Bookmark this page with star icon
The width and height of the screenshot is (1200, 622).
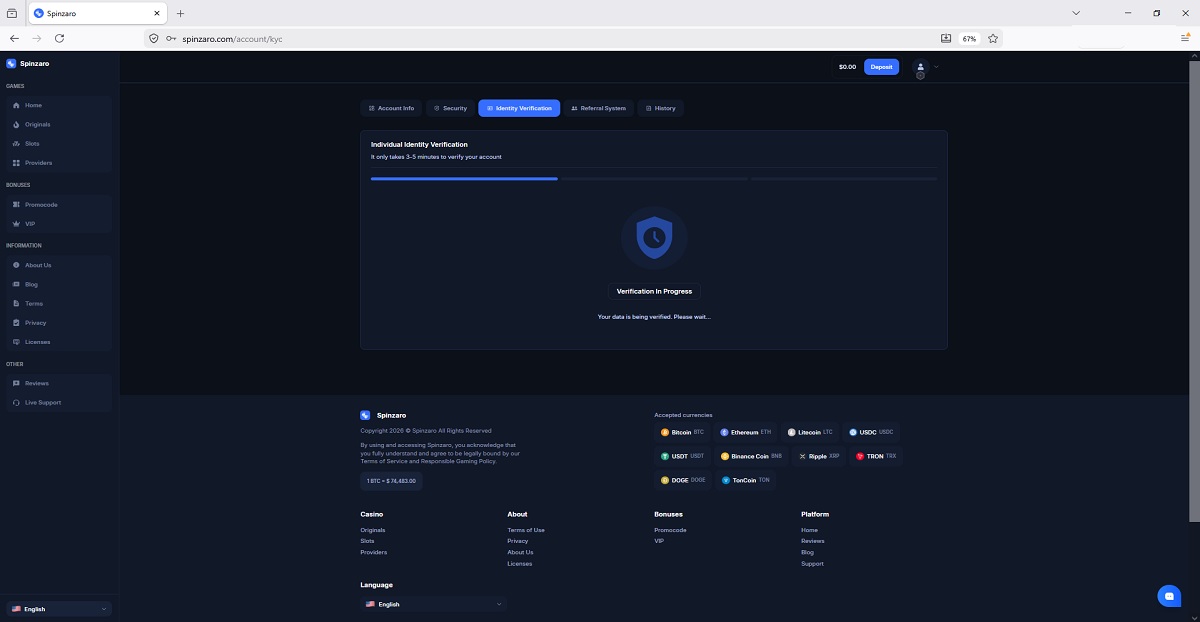[993, 38]
